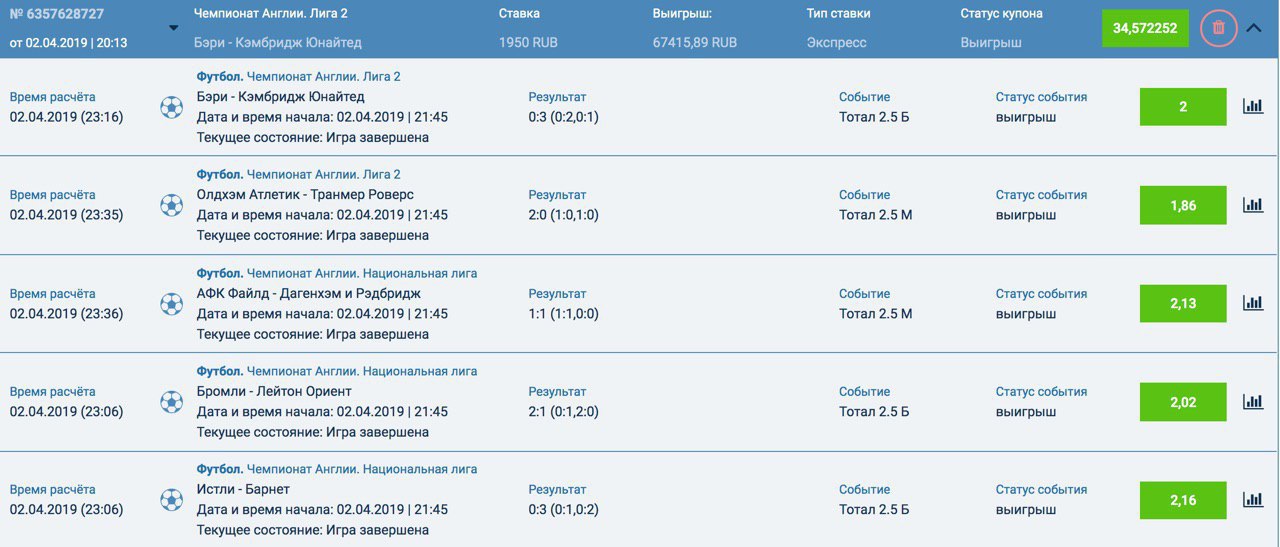
Task: Click odds button 2 for Бэри match
Action: tap(1183, 107)
